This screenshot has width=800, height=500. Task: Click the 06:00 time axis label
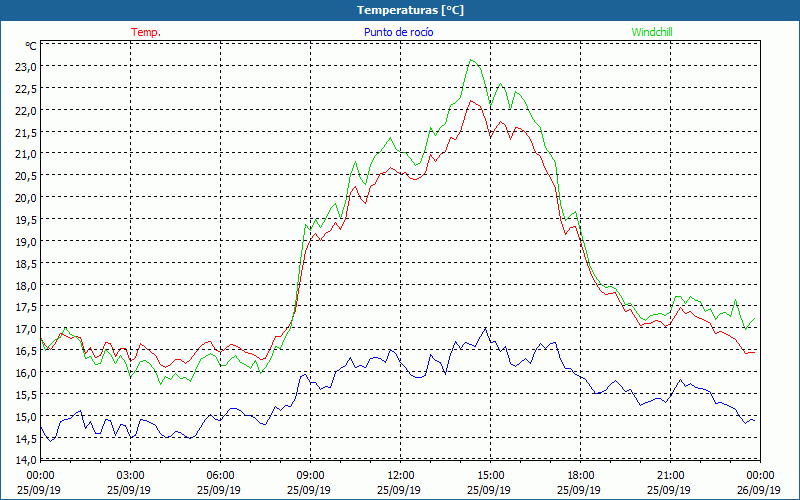pyautogui.click(x=220, y=476)
